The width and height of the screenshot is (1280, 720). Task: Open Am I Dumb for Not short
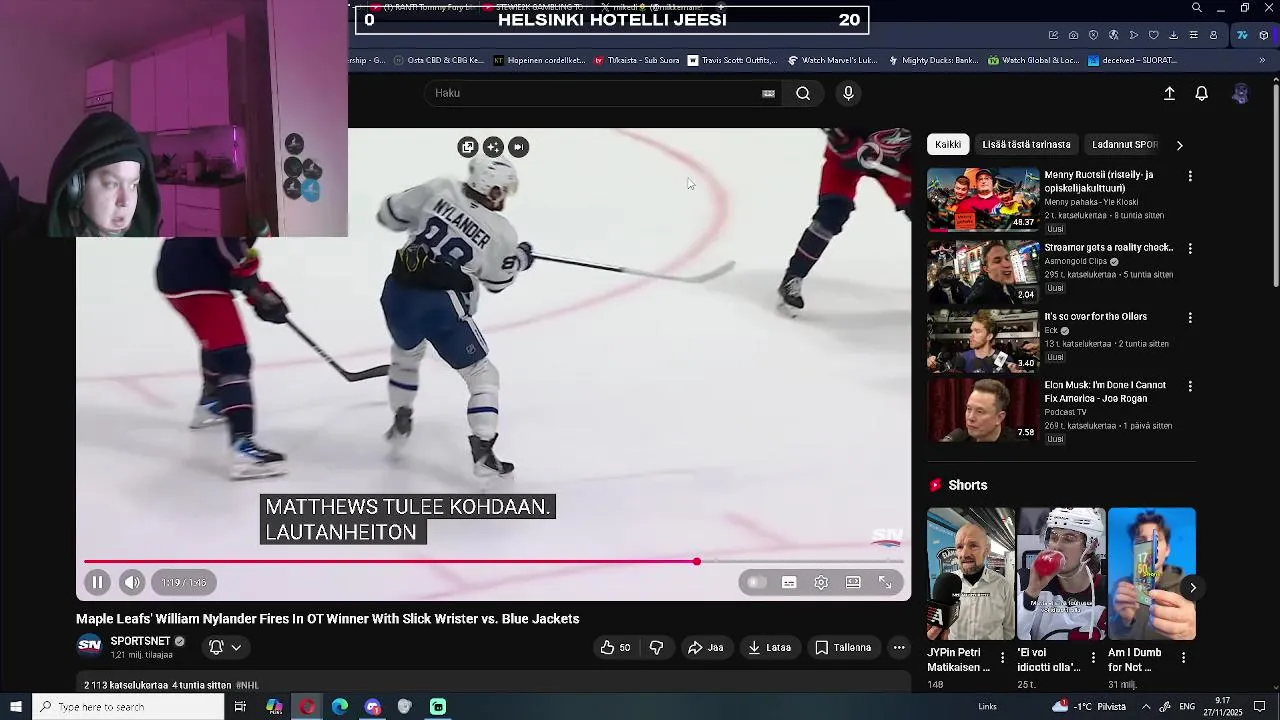point(1151,574)
